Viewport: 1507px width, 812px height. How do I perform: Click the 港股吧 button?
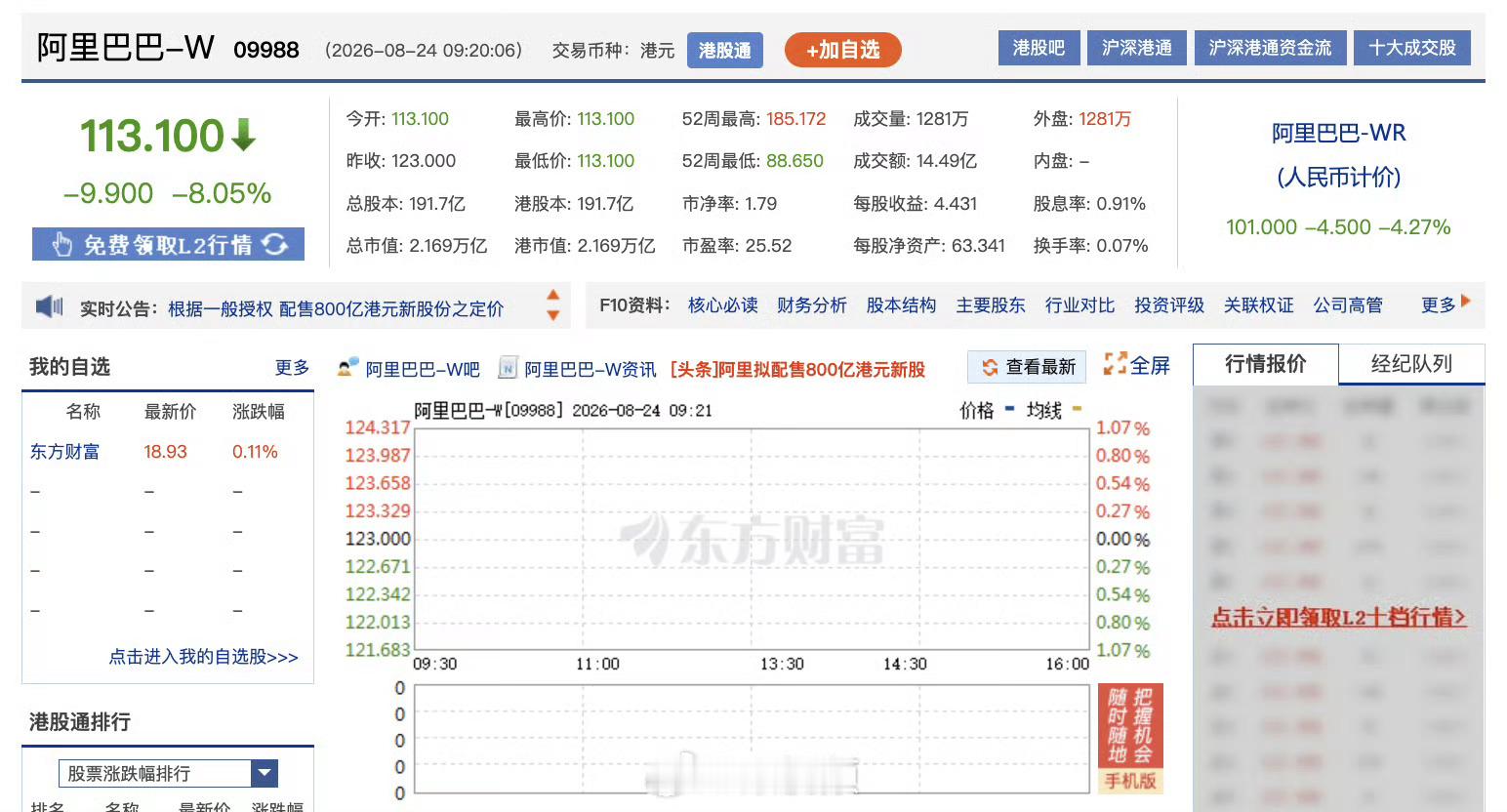click(1039, 48)
